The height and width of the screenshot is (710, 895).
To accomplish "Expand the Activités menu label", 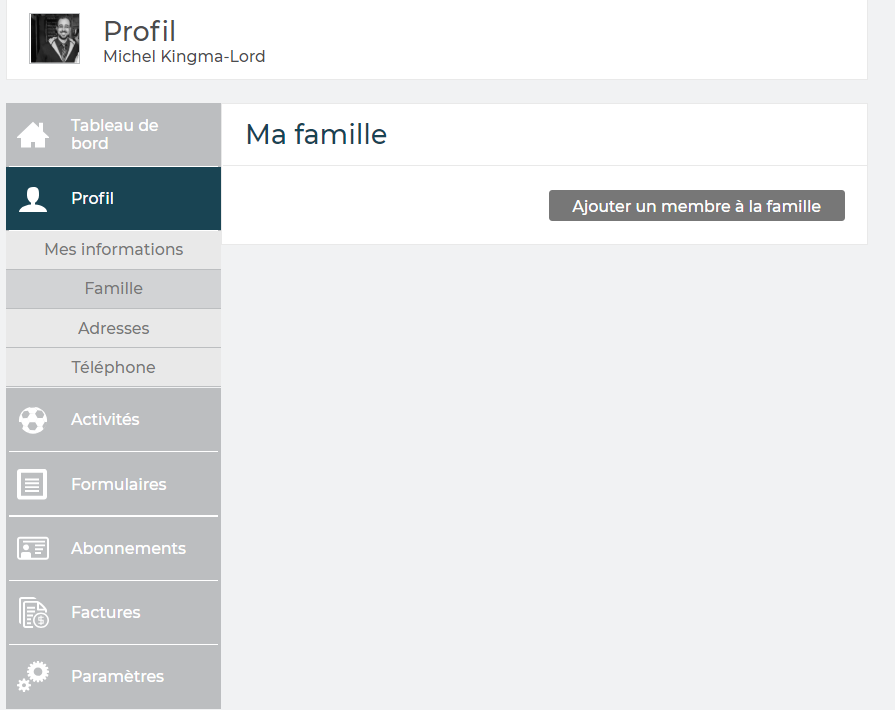I will (x=105, y=420).
